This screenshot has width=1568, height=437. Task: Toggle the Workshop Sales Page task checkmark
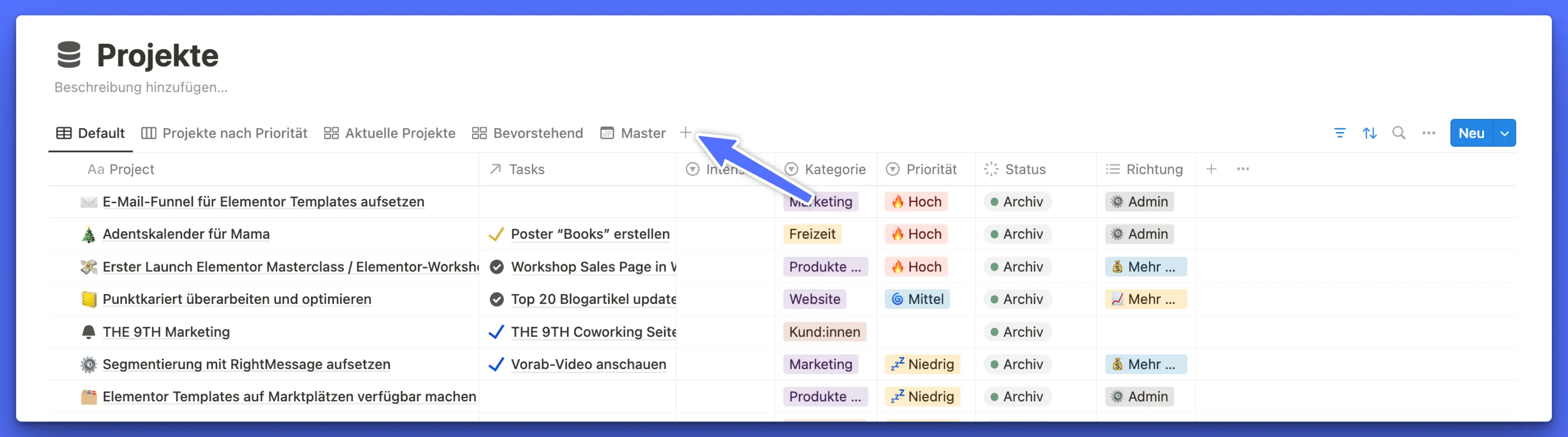point(497,267)
